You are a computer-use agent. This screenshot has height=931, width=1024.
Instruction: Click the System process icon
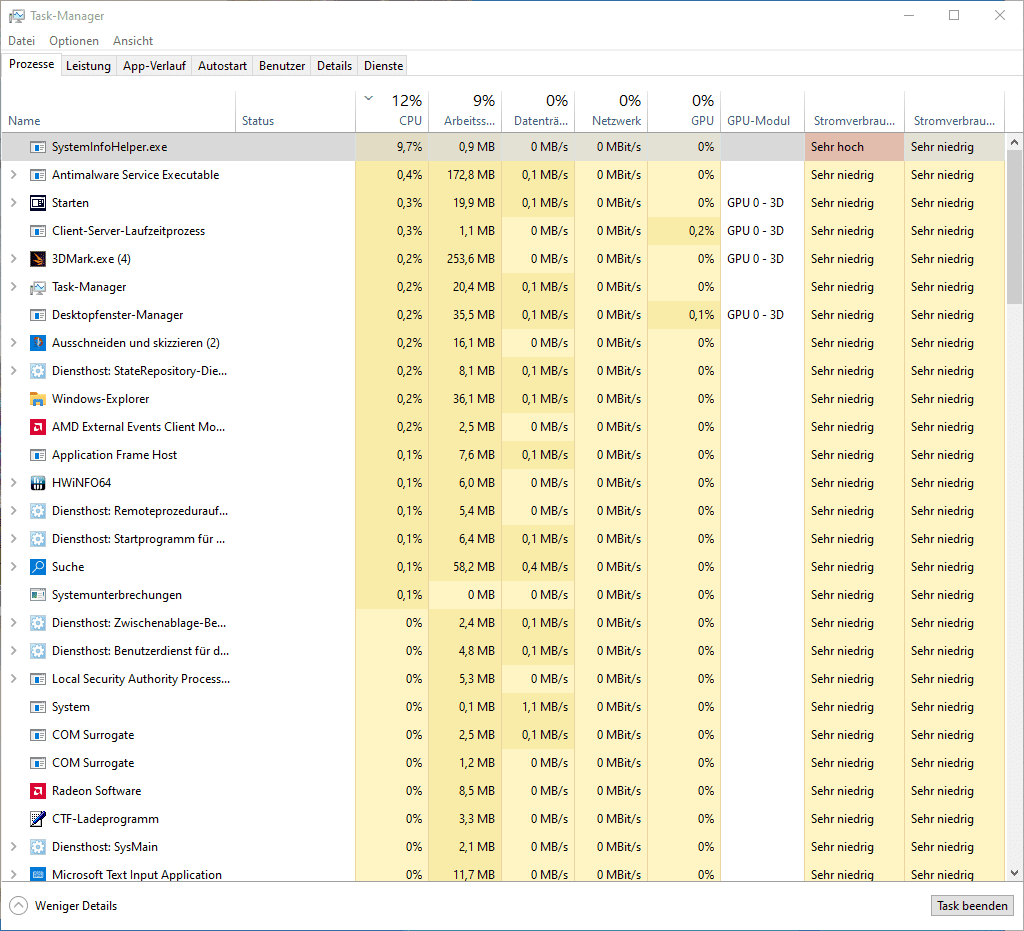[x=38, y=707]
